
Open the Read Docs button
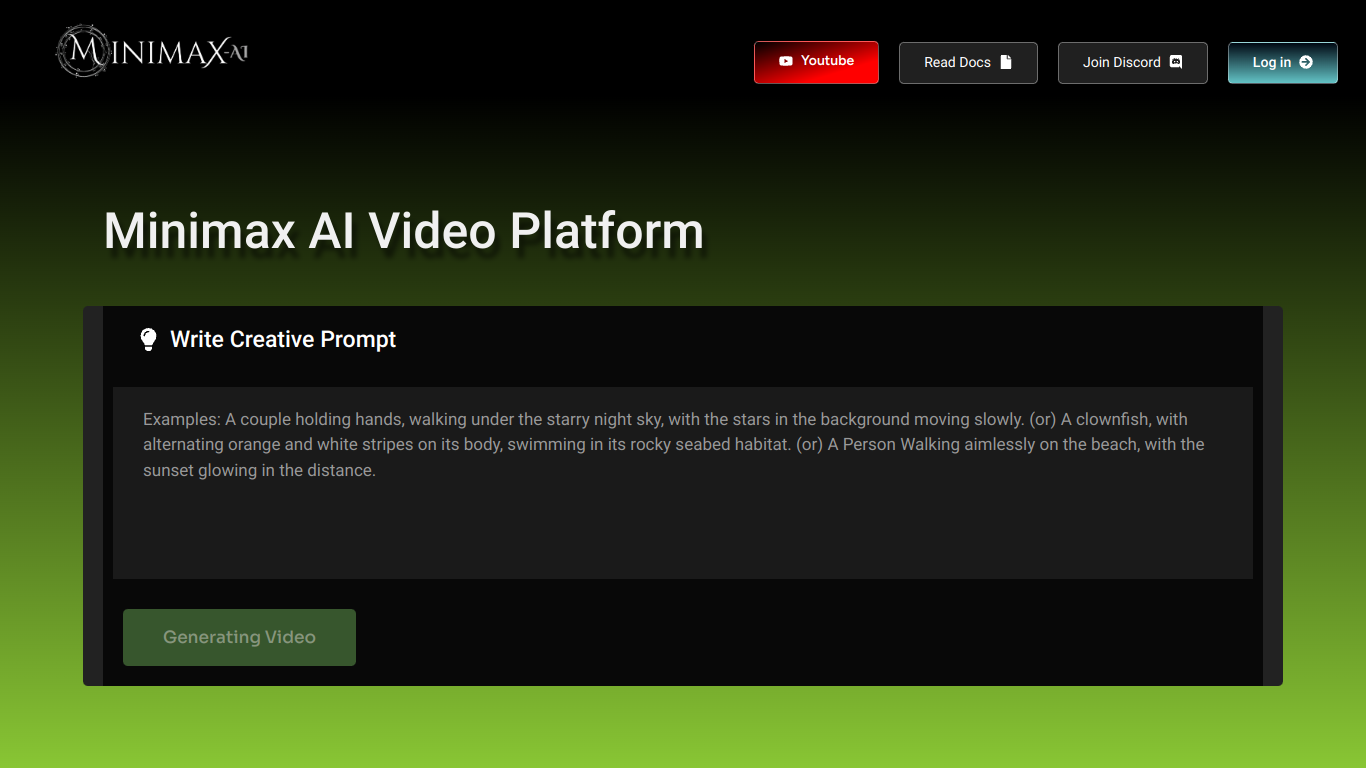tap(968, 63)
